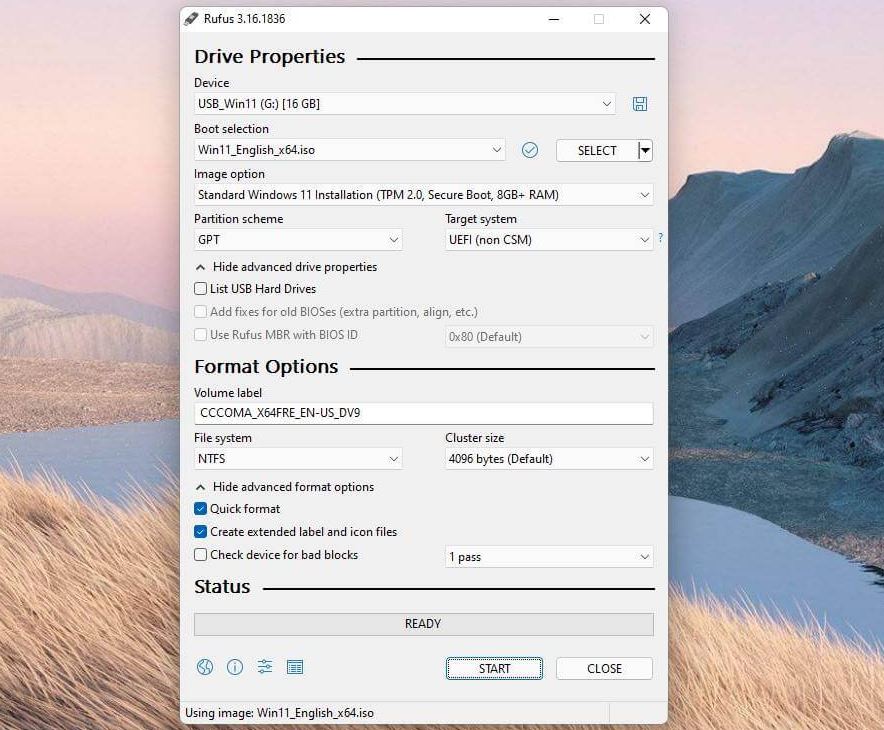
Task: Open the language globe icon
Action: 205,667
